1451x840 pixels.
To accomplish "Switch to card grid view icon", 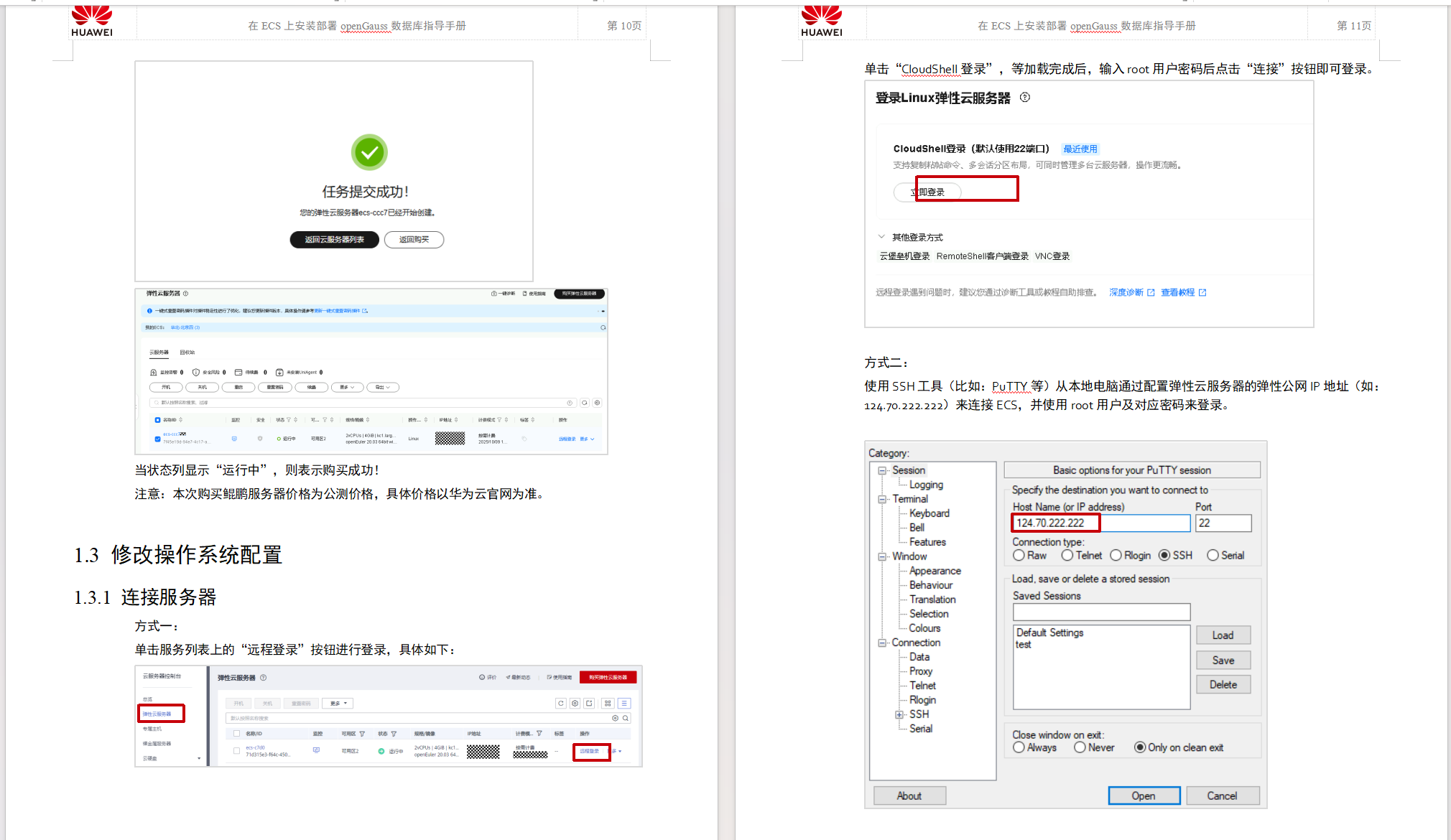I will pyautogui.click(x=608, y=704).
